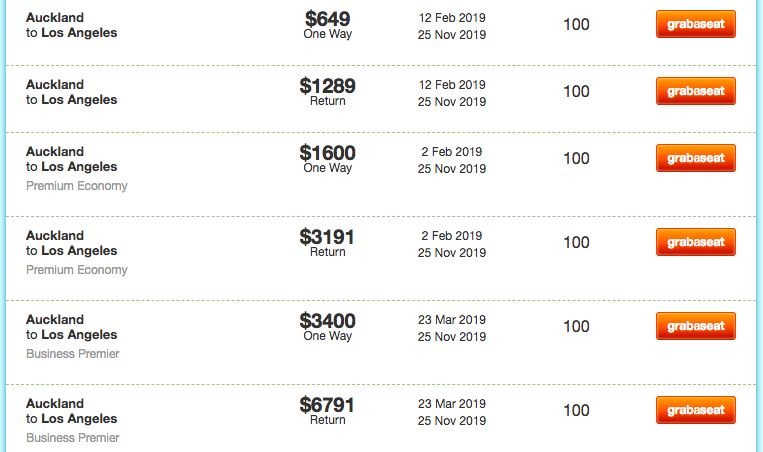Viewport: 763px width, 452px height.
Task: Select the $1289 Return fare price
Action: [327, 86]
